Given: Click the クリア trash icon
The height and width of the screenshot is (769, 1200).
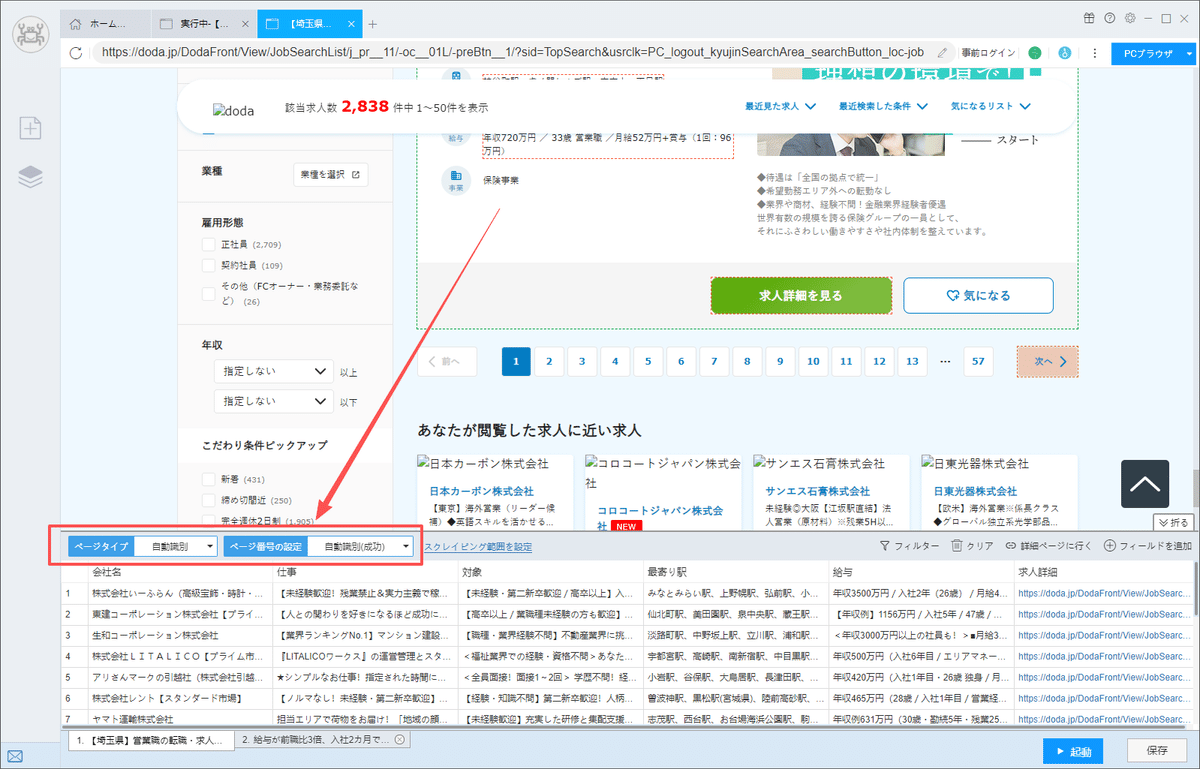Looking at the screenshot, I should point(956,546).
